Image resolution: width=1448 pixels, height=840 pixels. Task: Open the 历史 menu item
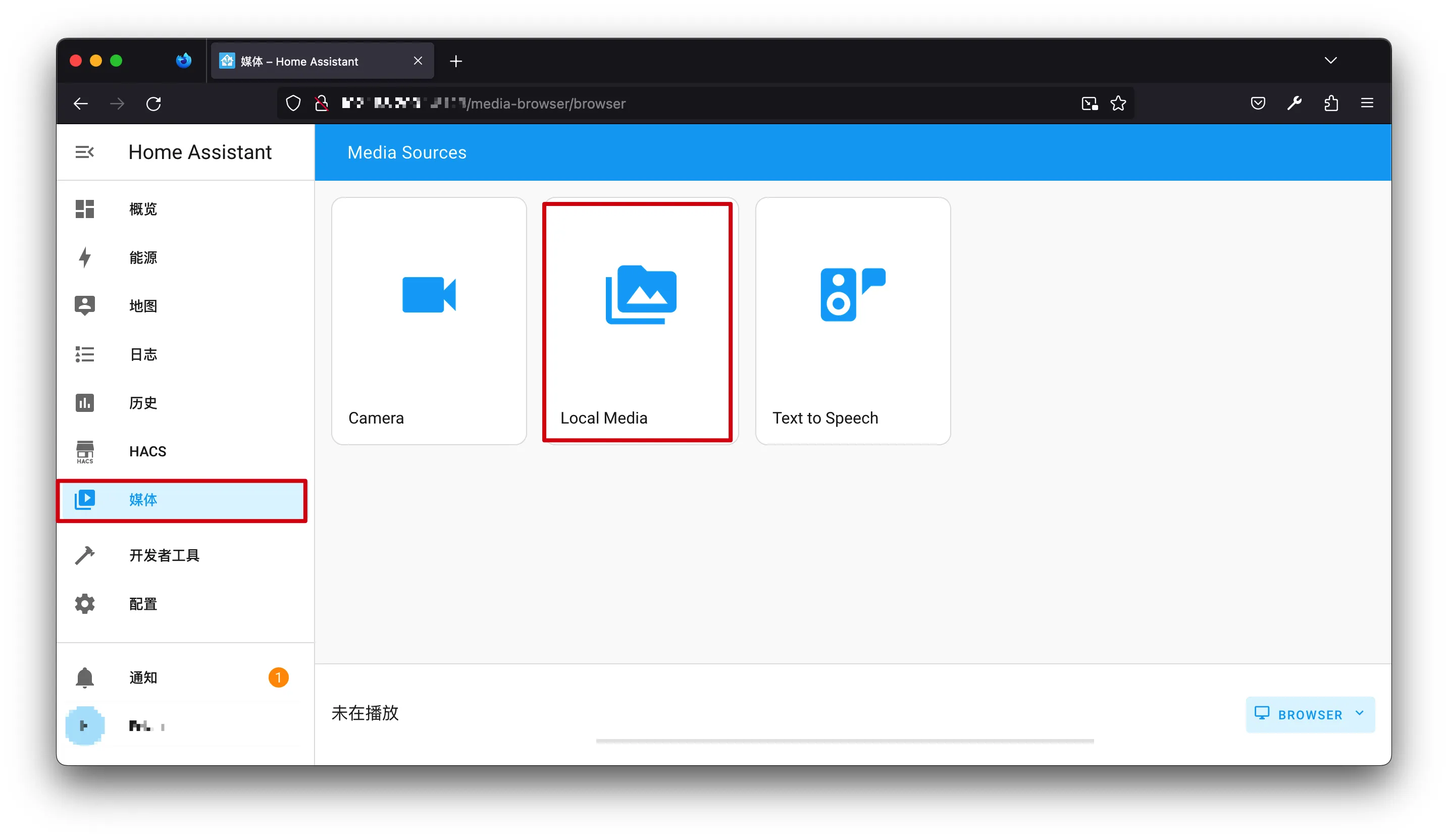tap(185, 403)
